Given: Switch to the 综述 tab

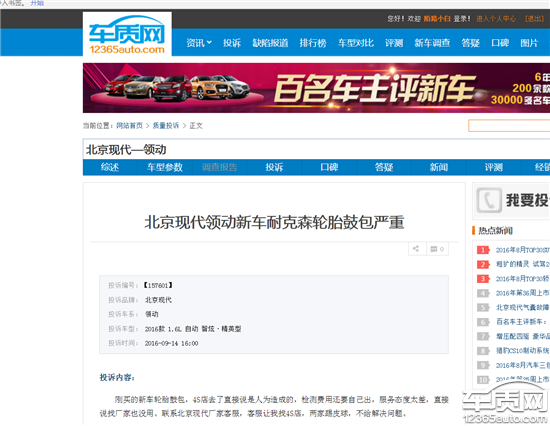Looking at the screenshot, I should click(110, 167).
